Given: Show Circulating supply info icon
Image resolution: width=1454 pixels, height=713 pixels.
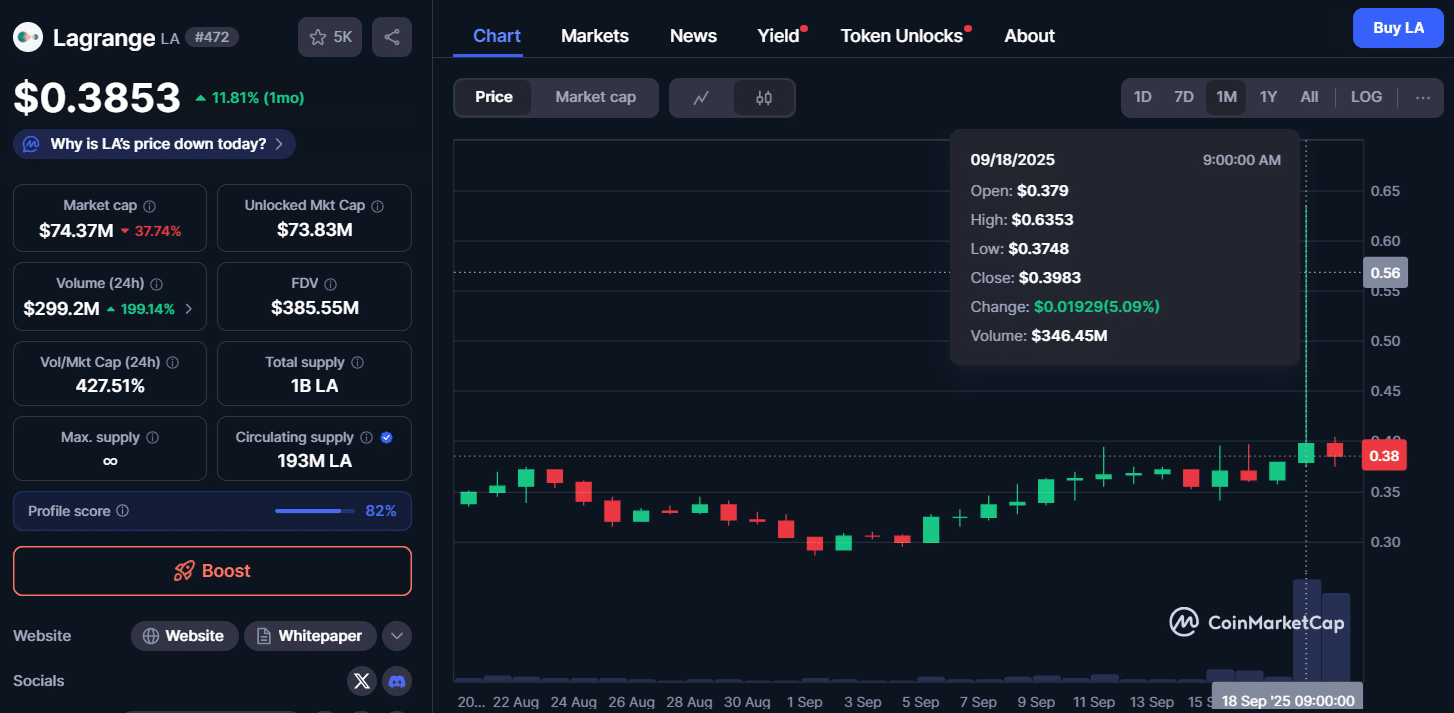Looking at the screenshot, I should tap(367, 438).
